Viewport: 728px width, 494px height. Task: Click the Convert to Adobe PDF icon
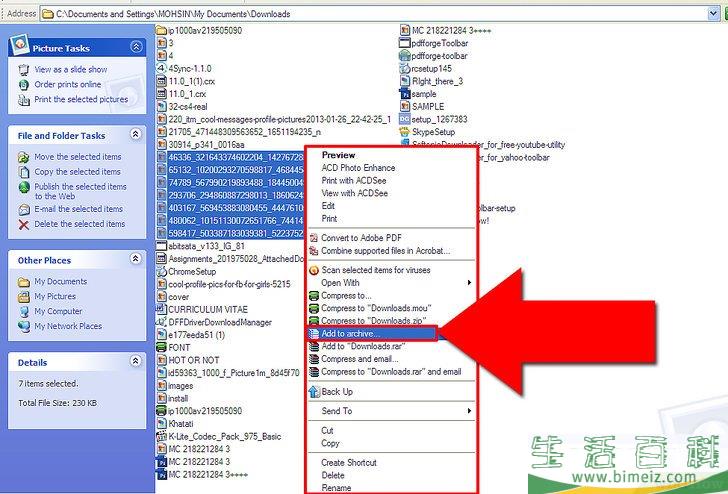click(x=314, y=238)
